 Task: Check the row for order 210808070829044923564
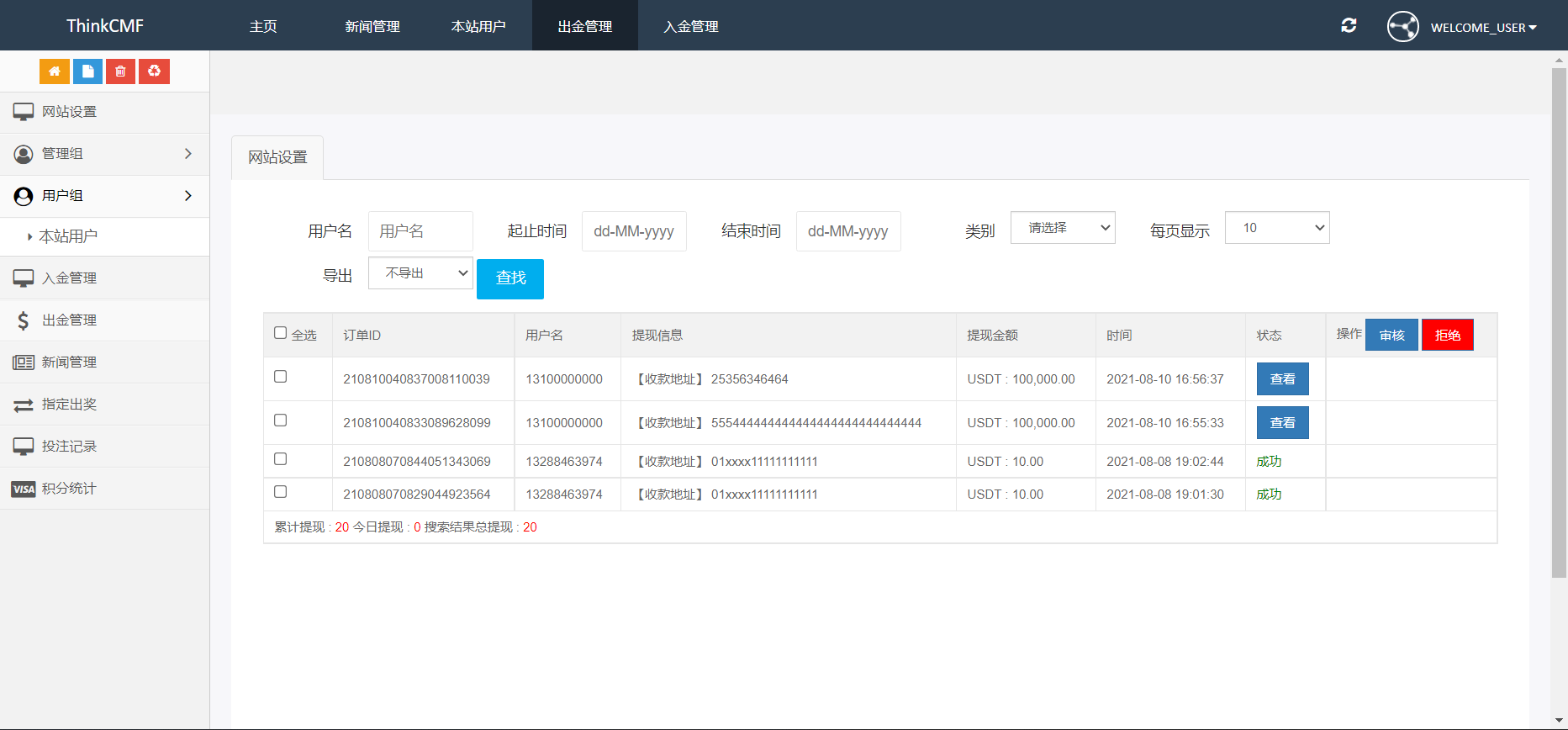281,492
